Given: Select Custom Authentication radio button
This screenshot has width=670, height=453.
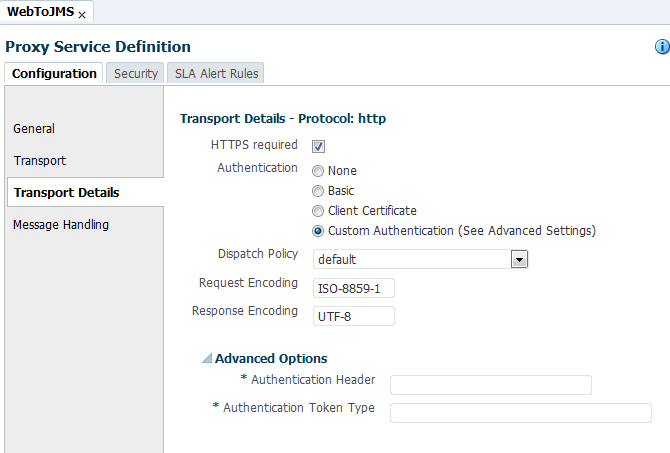Looking at the screenshot, I should pos(318,231).
